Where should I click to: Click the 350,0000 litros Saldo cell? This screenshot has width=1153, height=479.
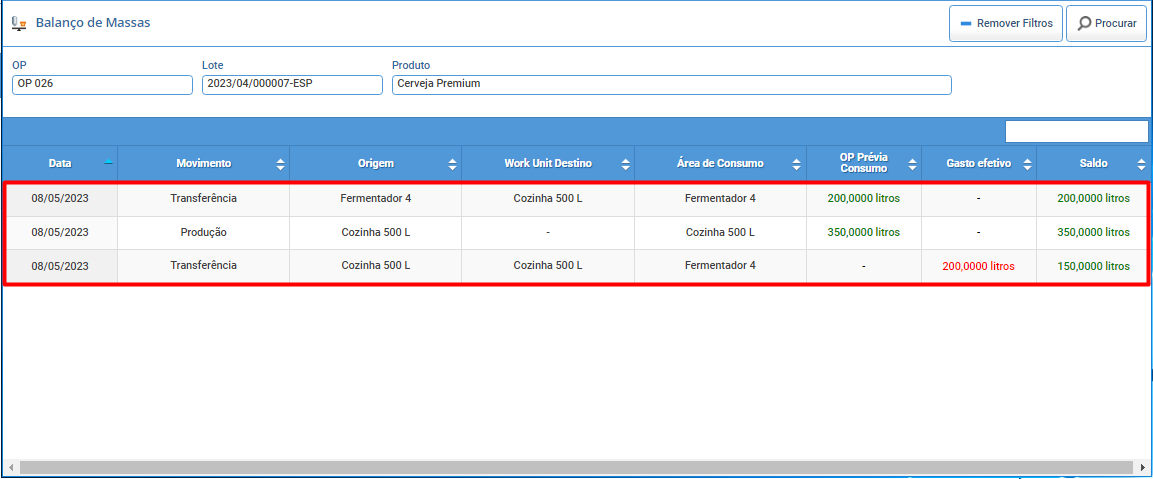(1093, 233)
